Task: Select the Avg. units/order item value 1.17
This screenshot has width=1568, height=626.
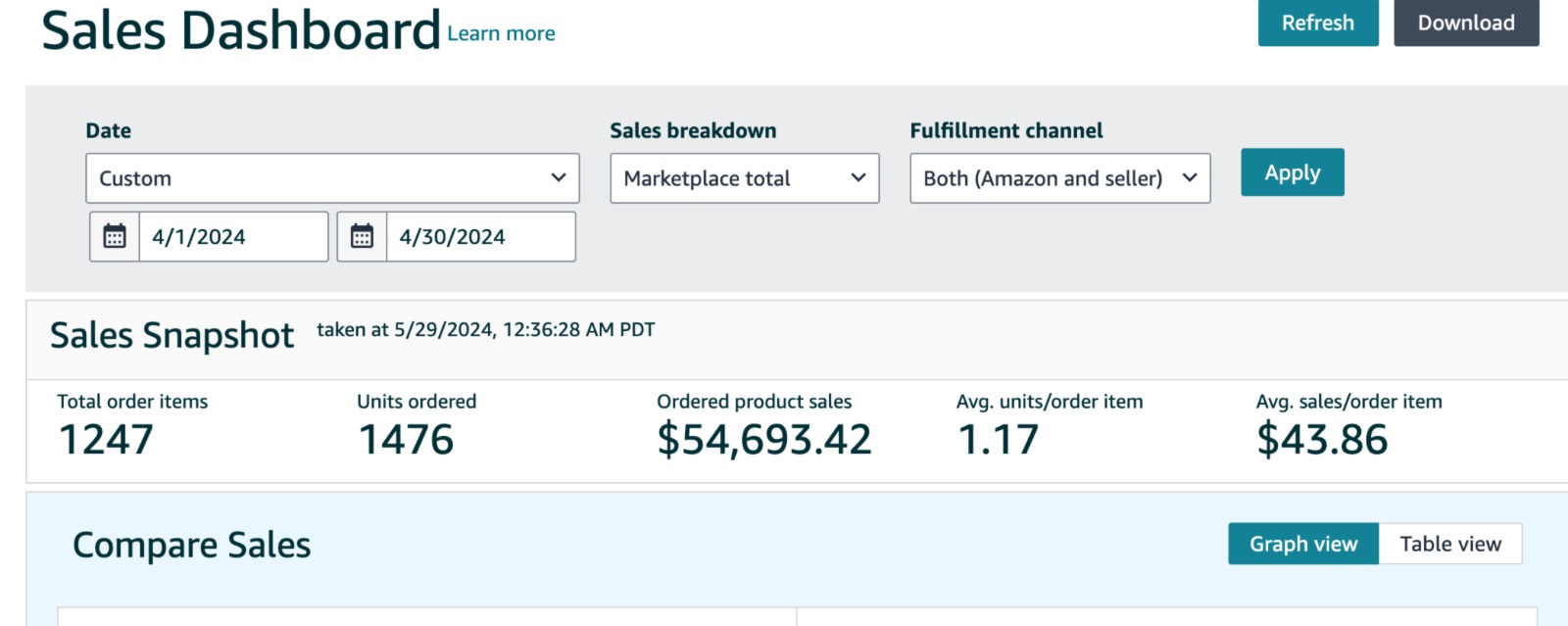Action: tap(997, 440)
